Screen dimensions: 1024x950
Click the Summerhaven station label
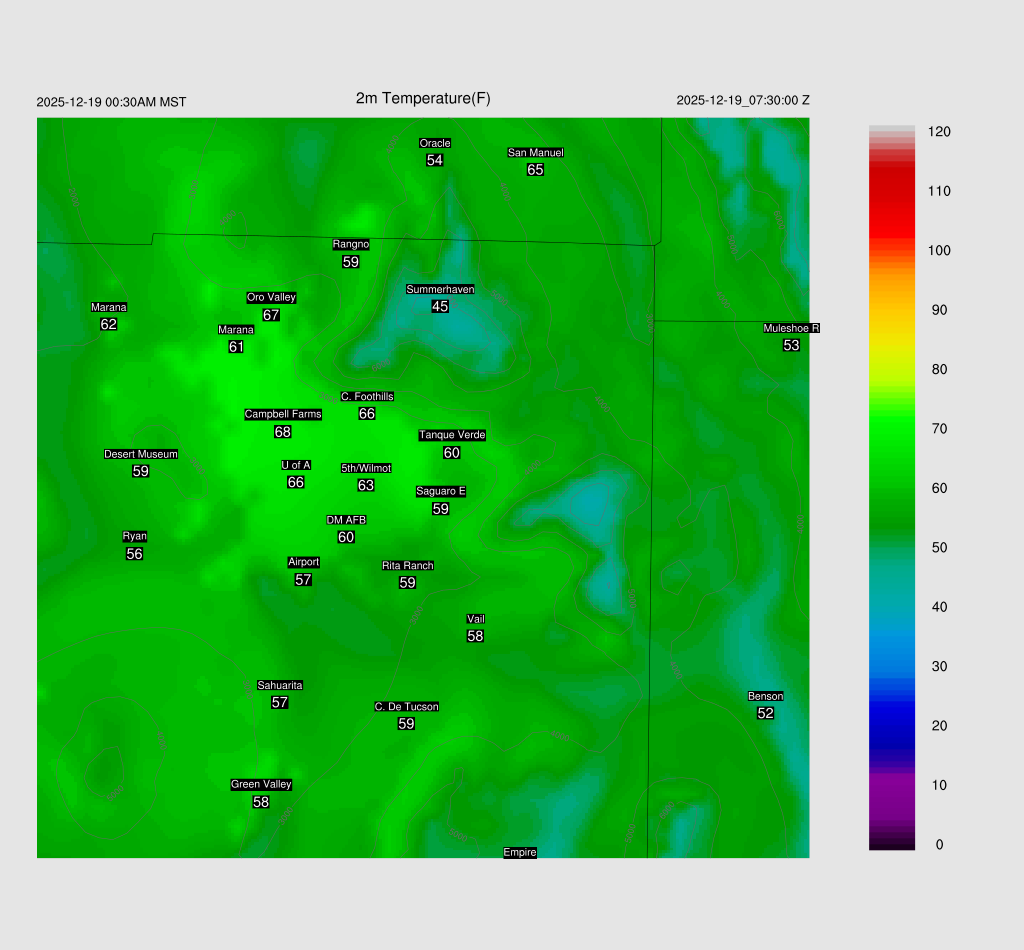click(440, 290)
